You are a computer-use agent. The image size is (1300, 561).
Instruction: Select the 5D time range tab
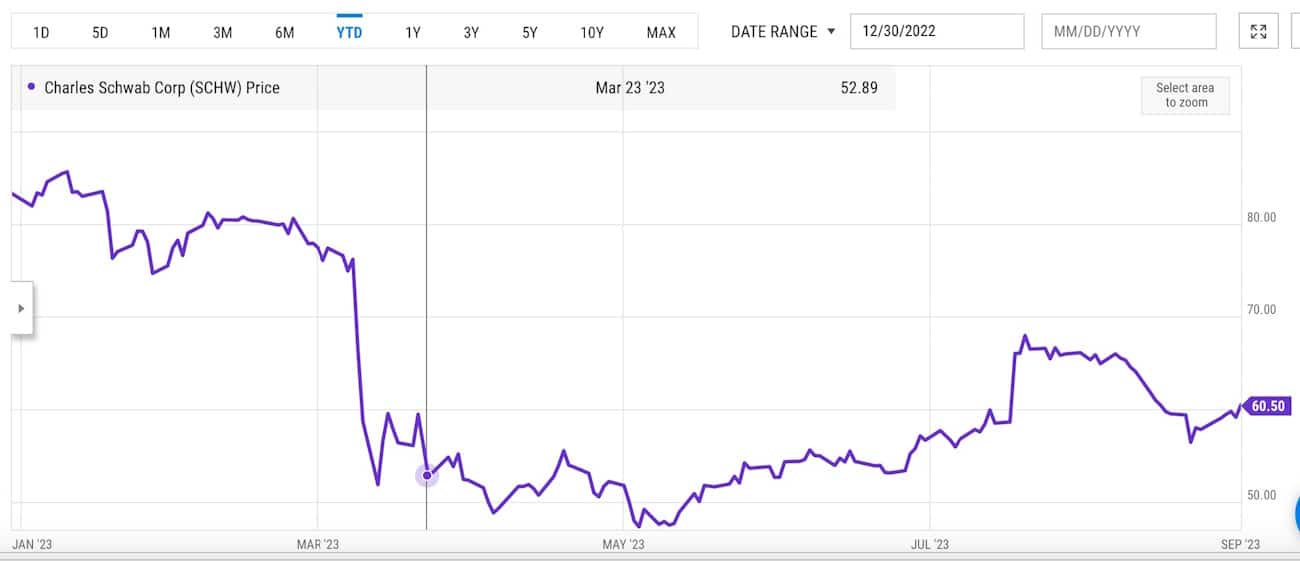click(x=100, y=32)
